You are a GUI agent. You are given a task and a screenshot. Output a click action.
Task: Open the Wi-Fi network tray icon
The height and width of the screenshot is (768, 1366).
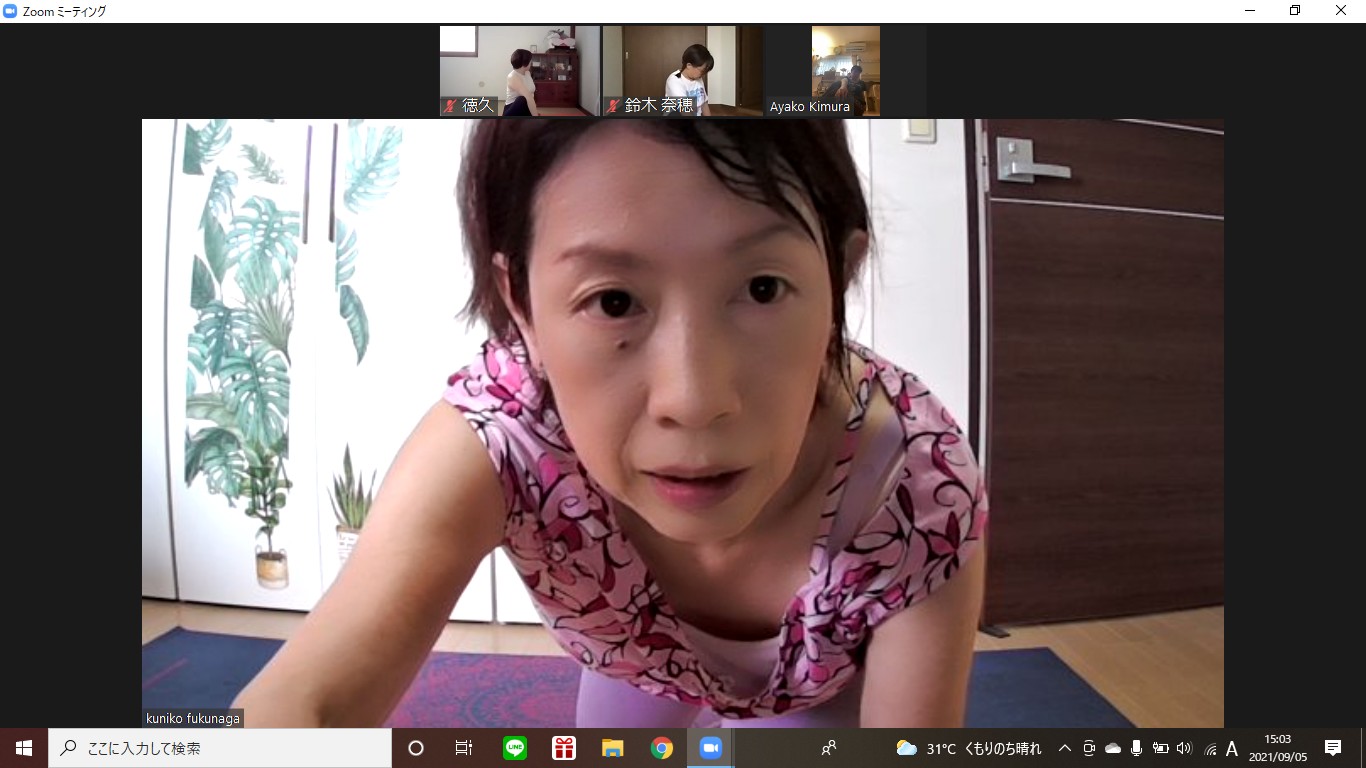[1210, 748]
